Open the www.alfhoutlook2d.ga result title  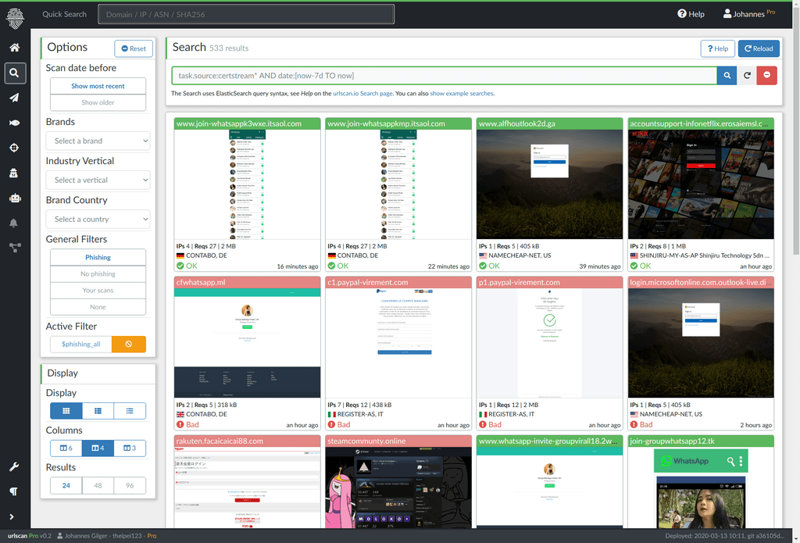tap(517, 124)
